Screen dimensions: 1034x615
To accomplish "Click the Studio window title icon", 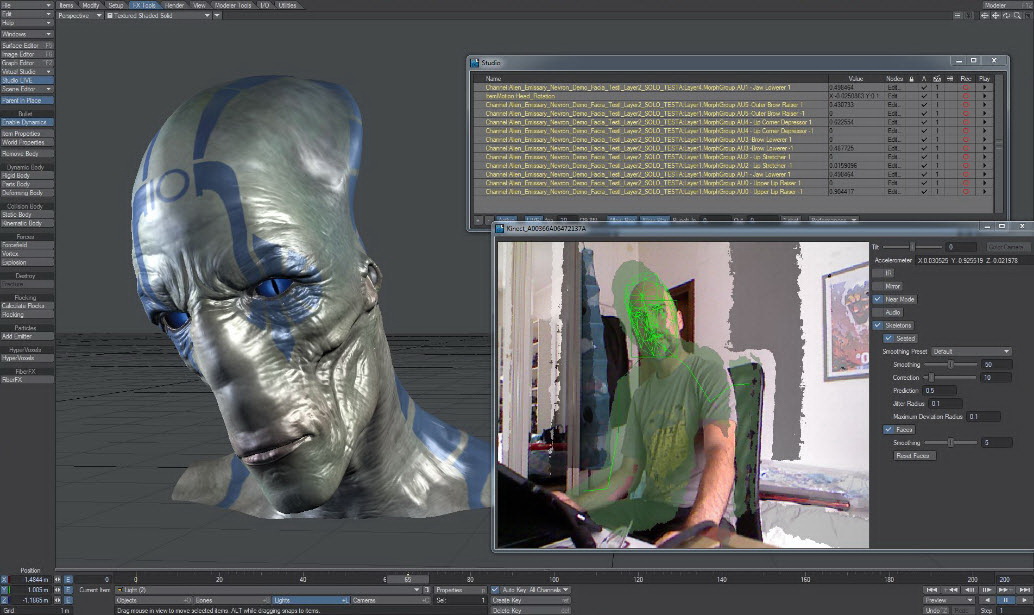I will [x=475, y=62].
